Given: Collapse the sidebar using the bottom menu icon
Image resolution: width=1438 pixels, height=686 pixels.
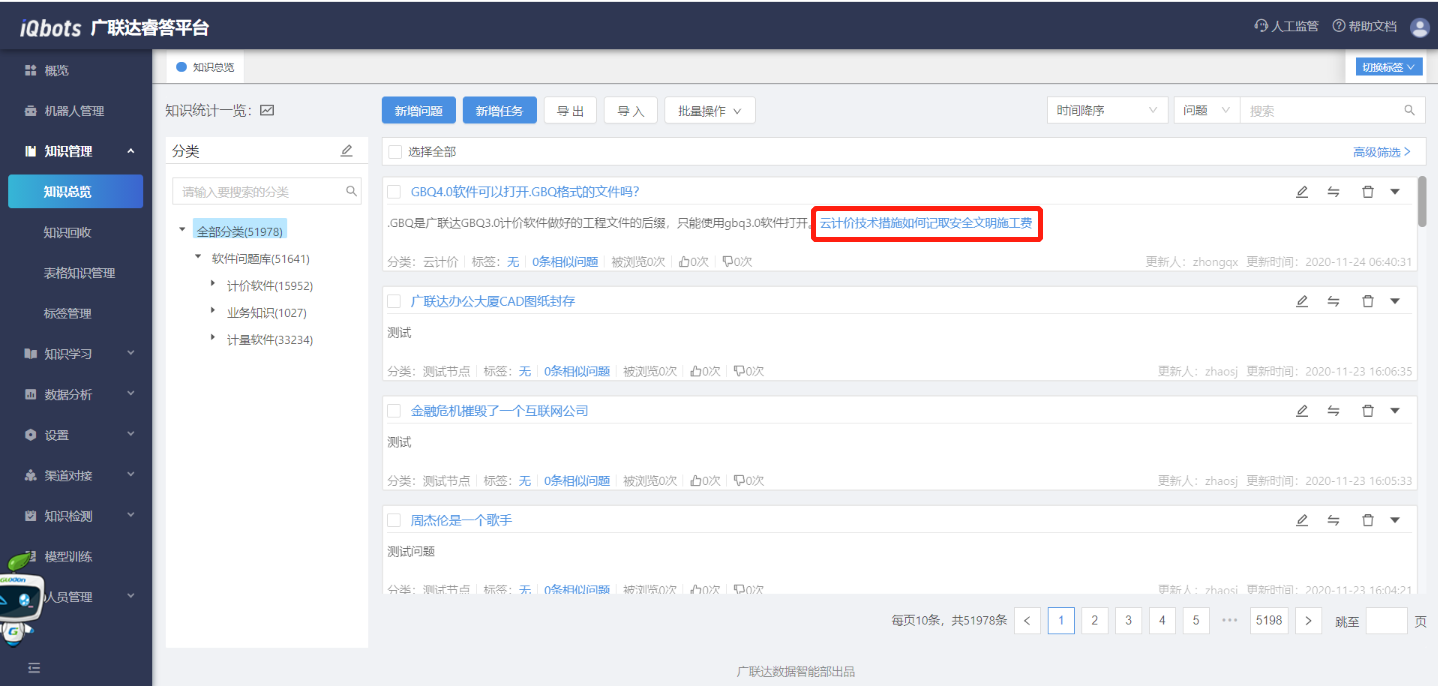Looking at the screenshot, I should [x=34, y=667].
